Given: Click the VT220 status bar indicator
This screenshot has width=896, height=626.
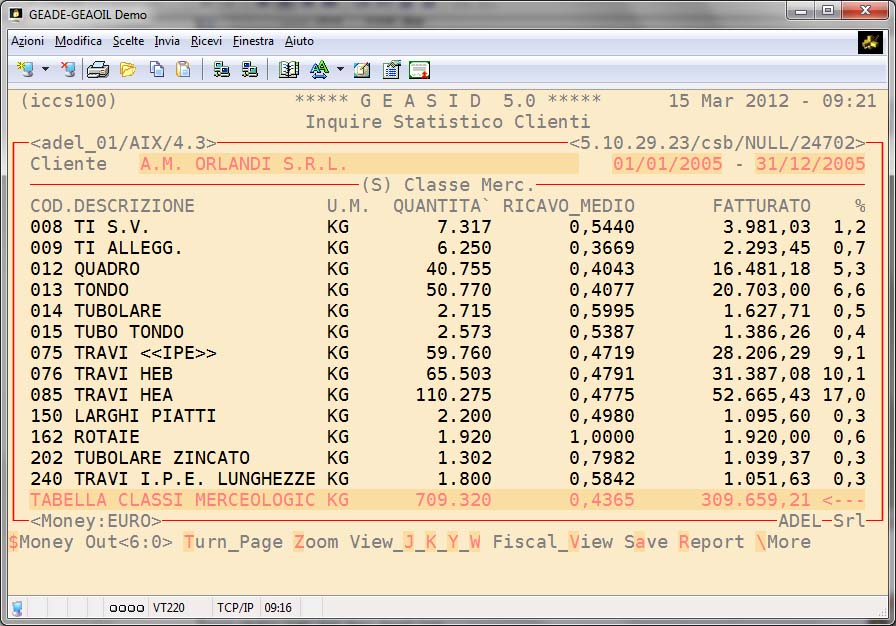Looking at the screenshot, I should (168, 608).
